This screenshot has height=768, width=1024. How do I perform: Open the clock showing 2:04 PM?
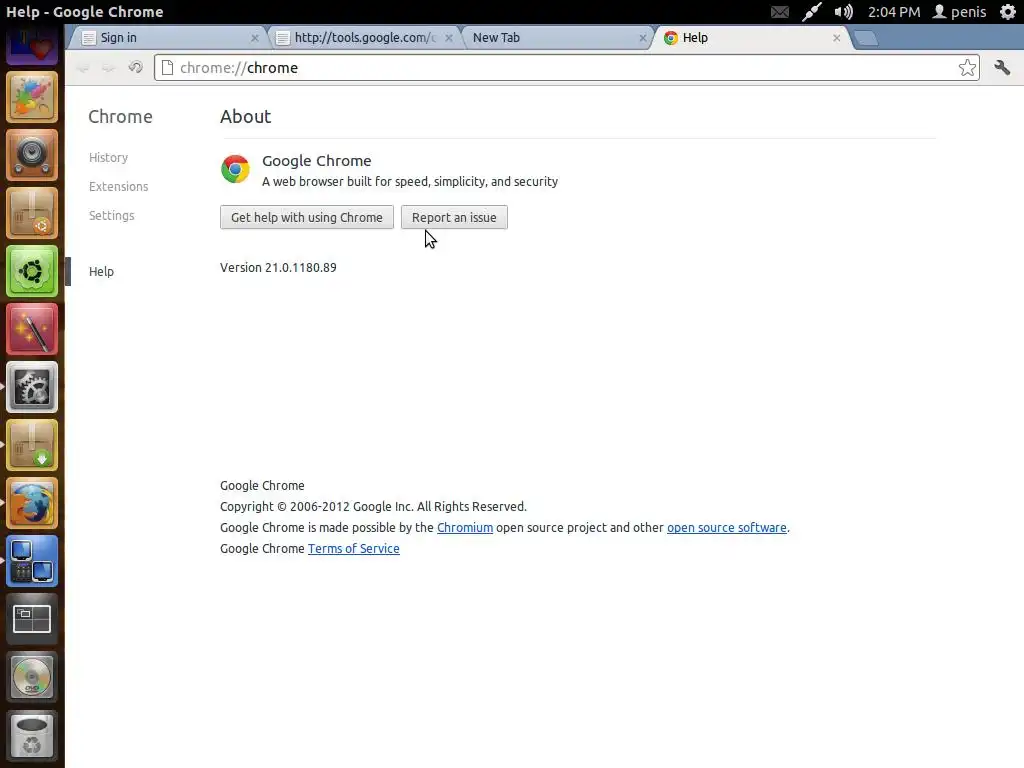(893, 12)
